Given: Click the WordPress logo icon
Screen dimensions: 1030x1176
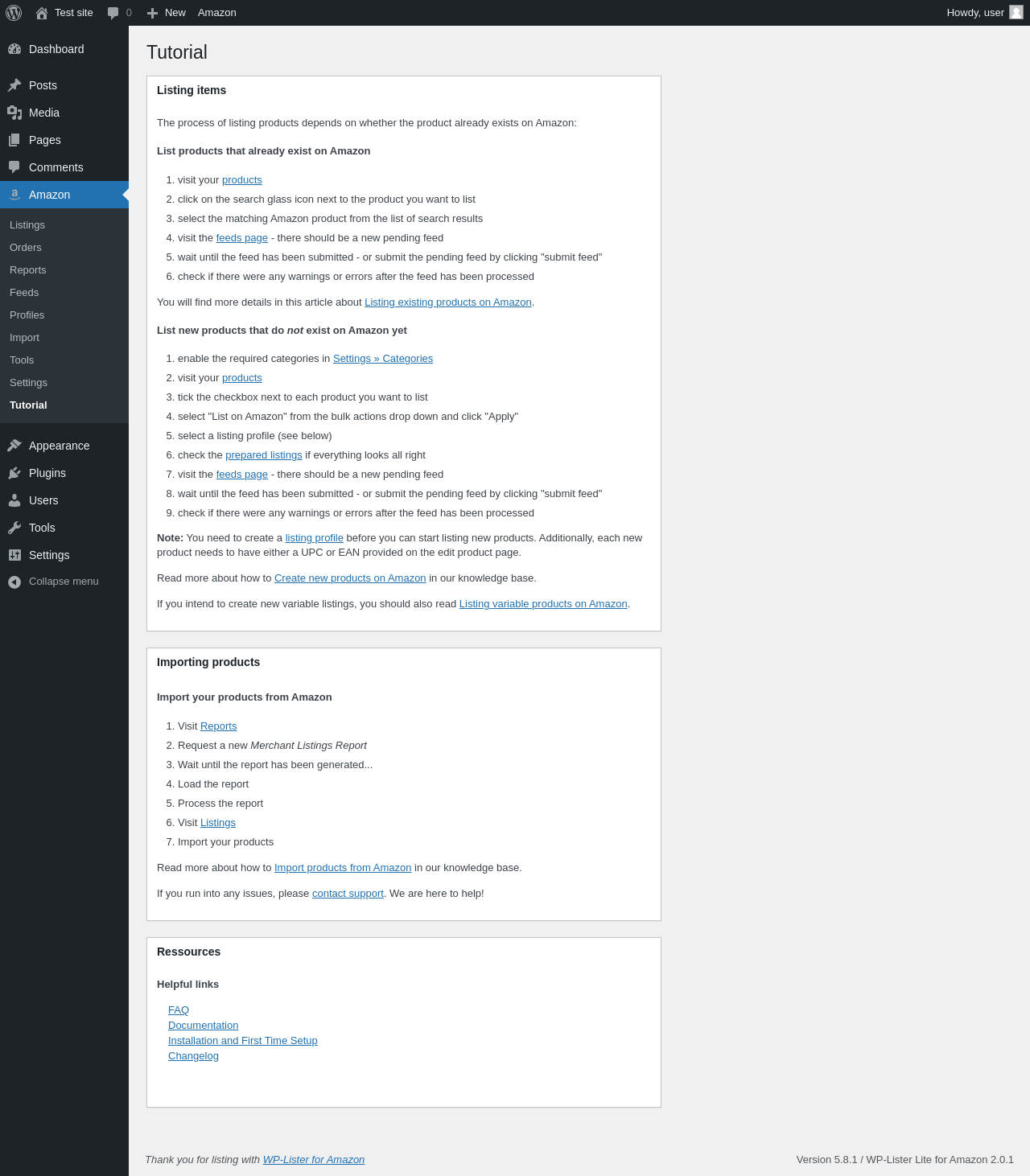Looking at the screenshot, I should (x=14, y=13).
